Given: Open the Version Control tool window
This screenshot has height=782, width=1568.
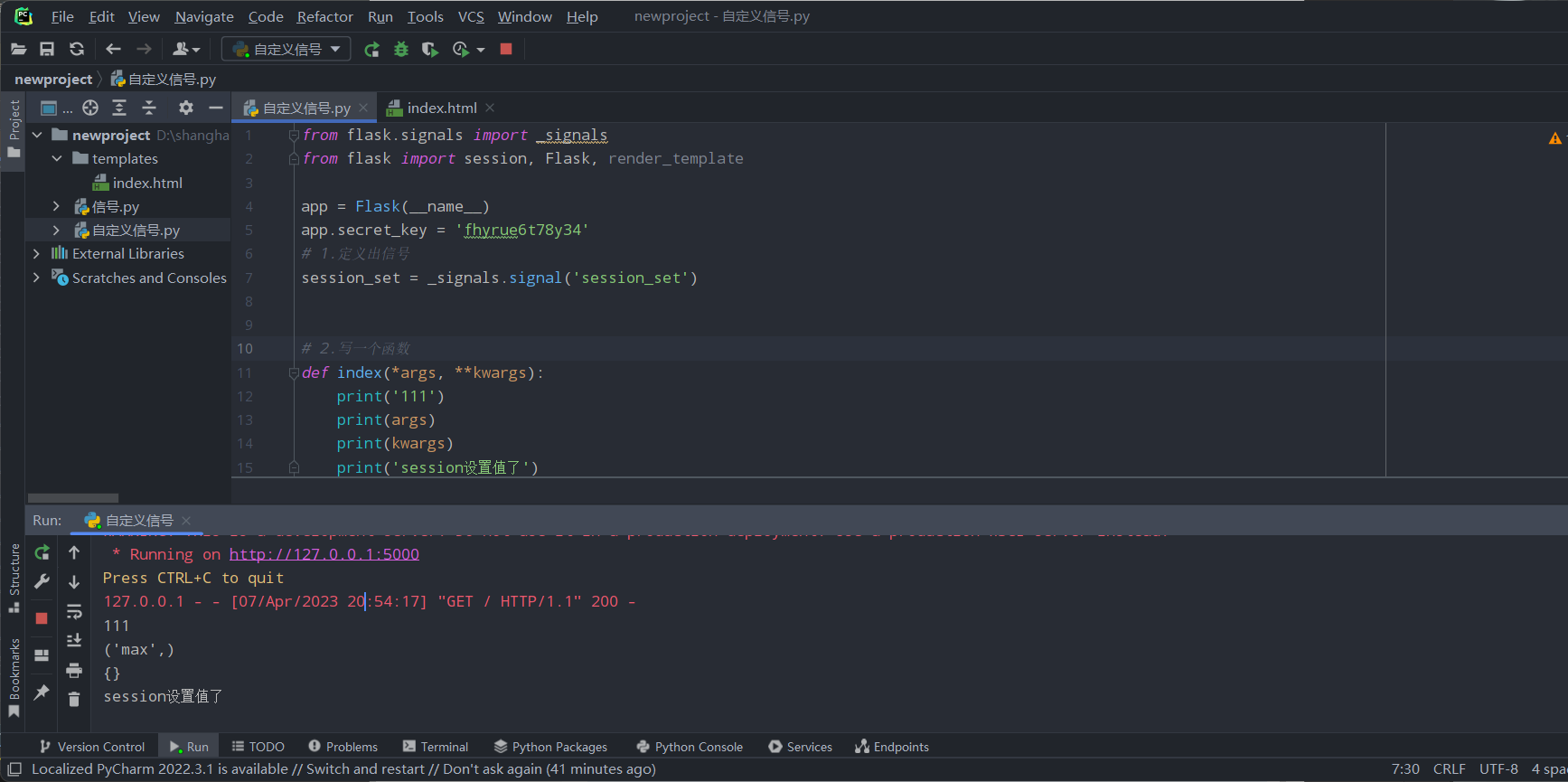Looking at the screenshot, I should point(92,747).
